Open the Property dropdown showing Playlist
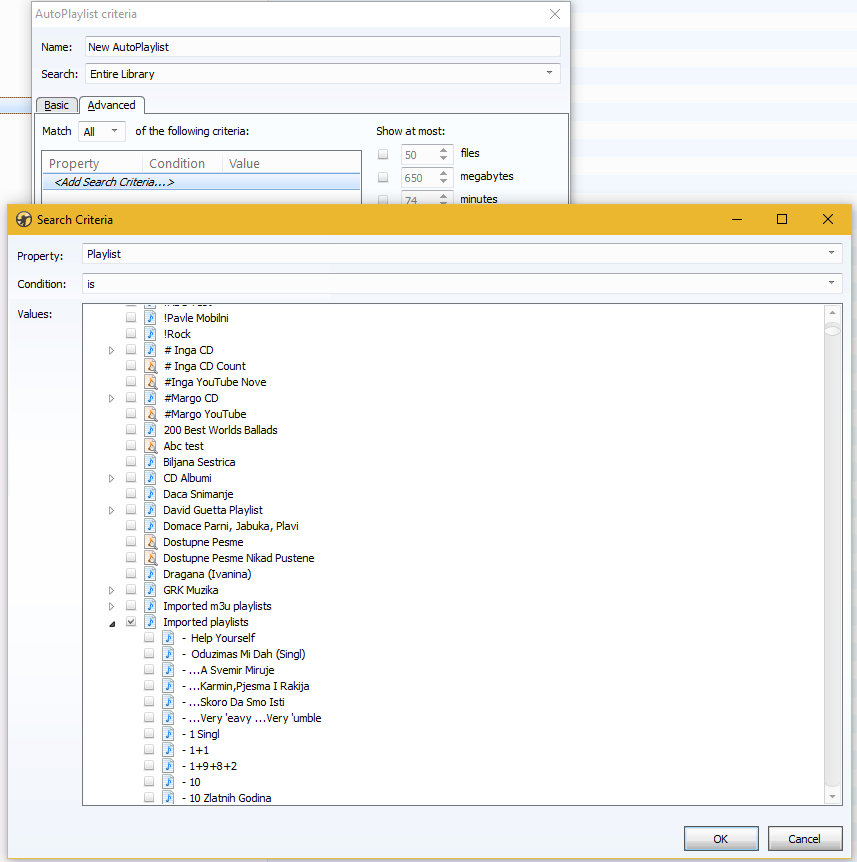 [x=461, y=254]
